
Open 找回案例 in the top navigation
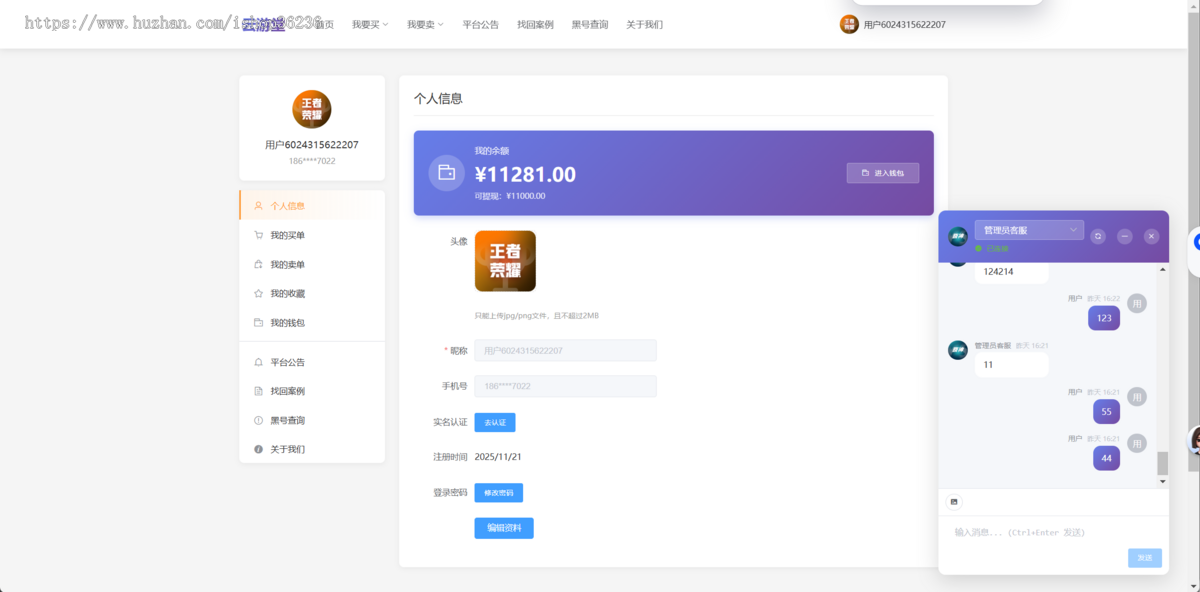point(535,24)
